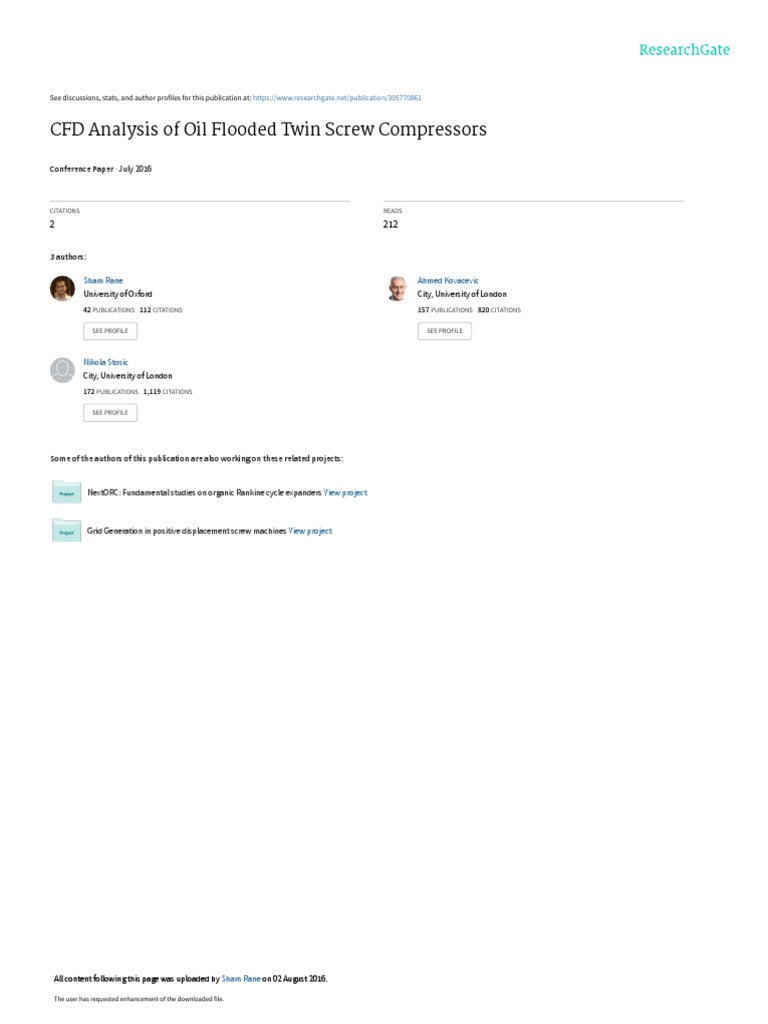The width and height of the screenshot is (768, 1024).
Task: Click See Profile under Ahmed Kovacevic
Action: (x=445, y=330)
